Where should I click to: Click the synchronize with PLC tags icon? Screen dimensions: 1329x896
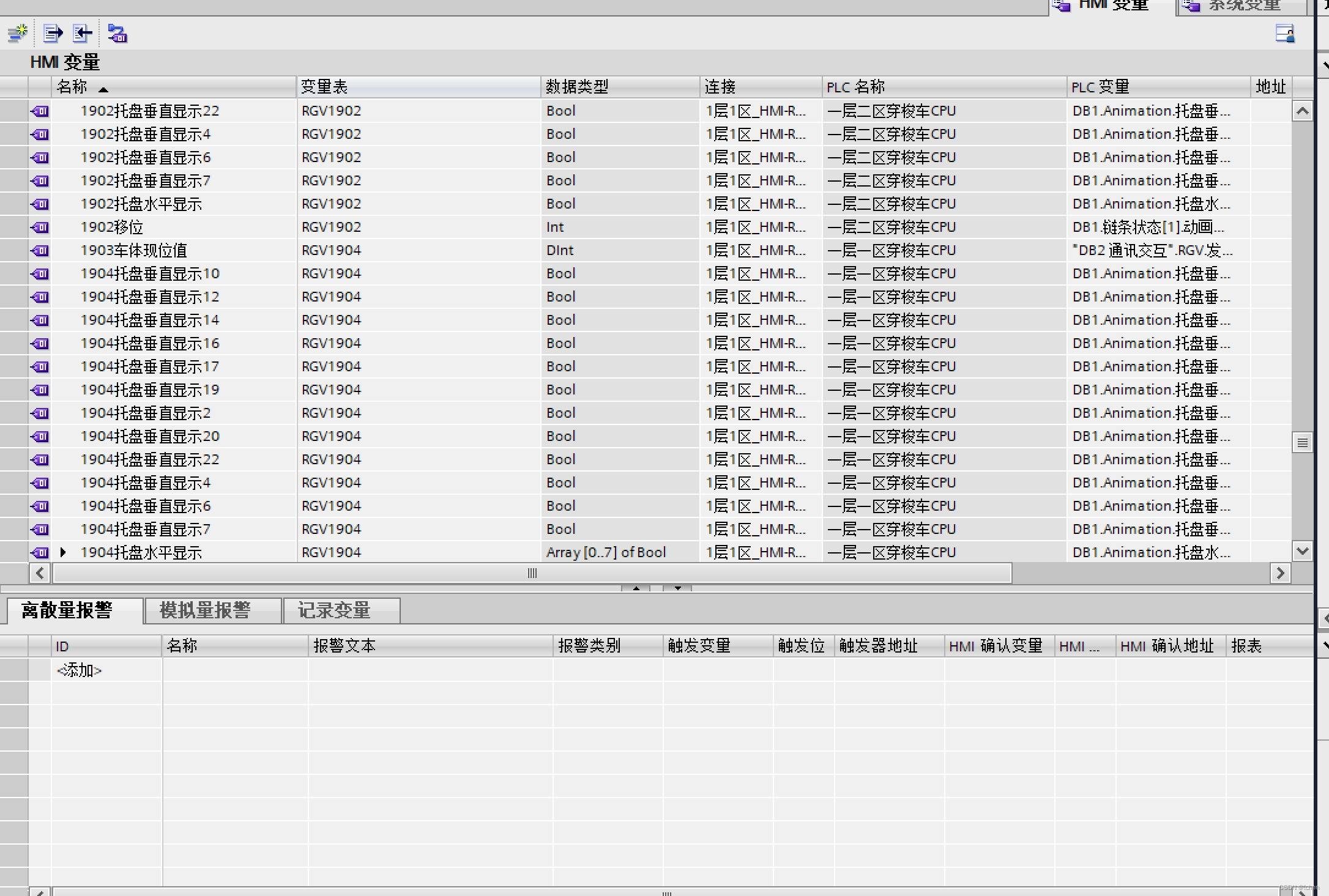pyautogui.click(x=117, y=33)
